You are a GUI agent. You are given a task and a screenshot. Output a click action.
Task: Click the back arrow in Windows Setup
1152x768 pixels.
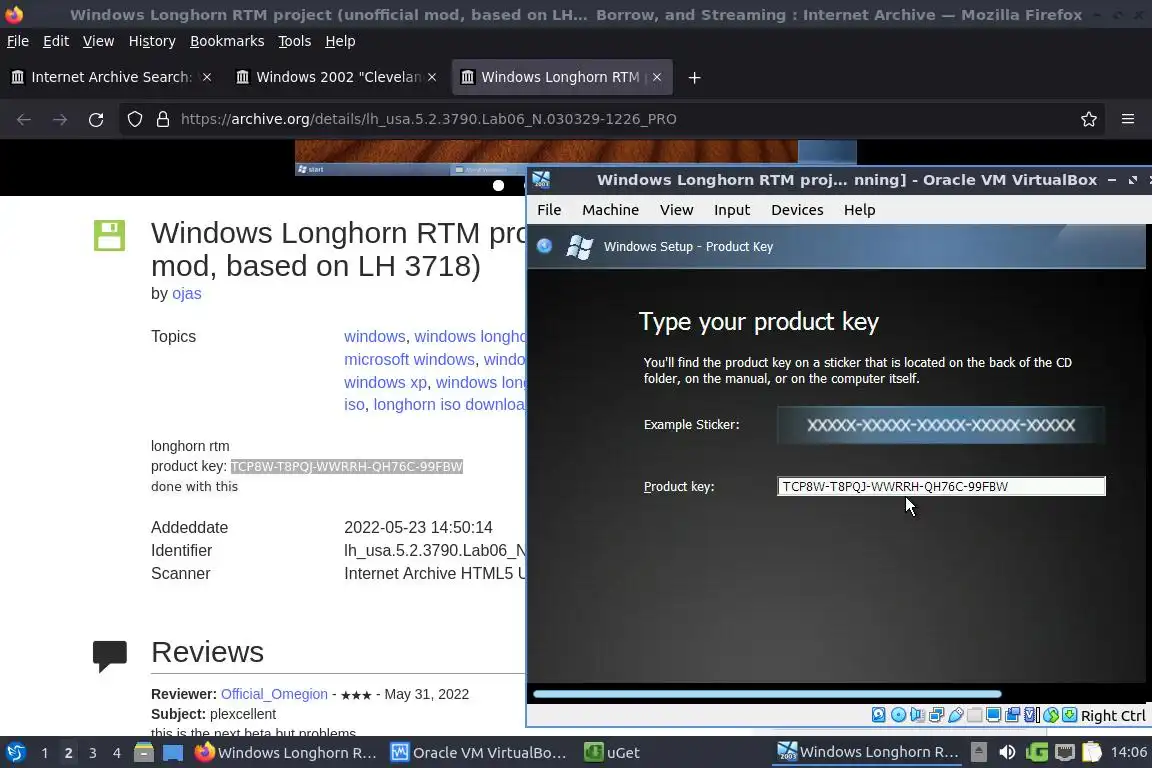pos(544,246)
